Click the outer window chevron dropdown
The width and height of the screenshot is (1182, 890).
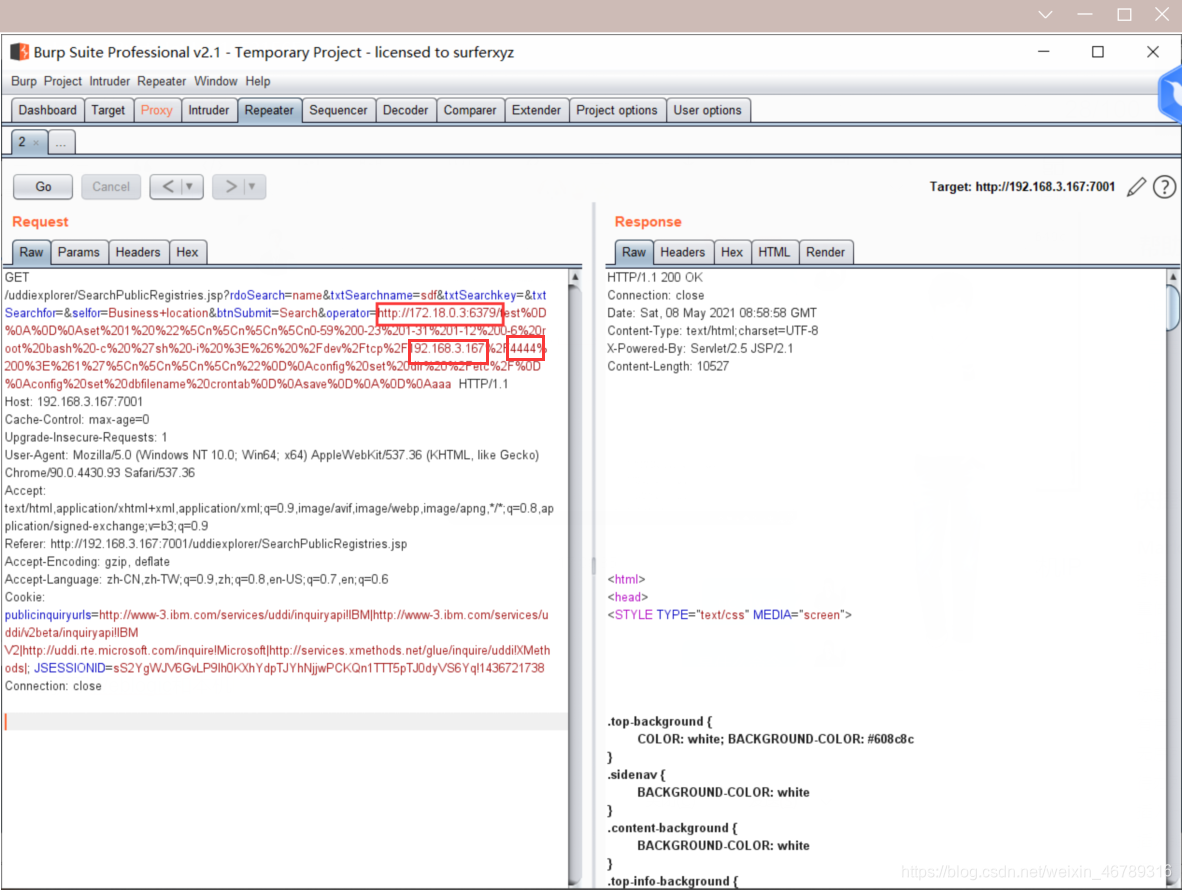point(1046,14)
